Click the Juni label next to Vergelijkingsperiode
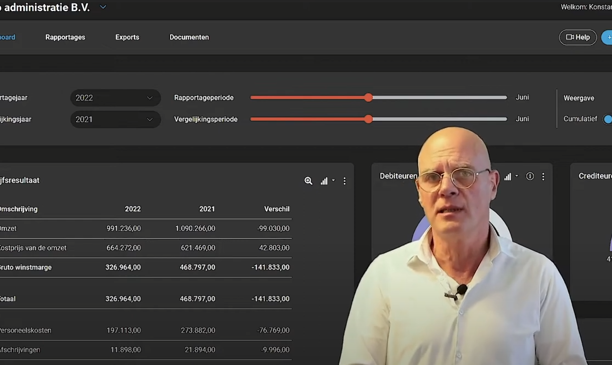Viewport: 612px width, 365px height. pyautogui.click(x=522, y=119)
